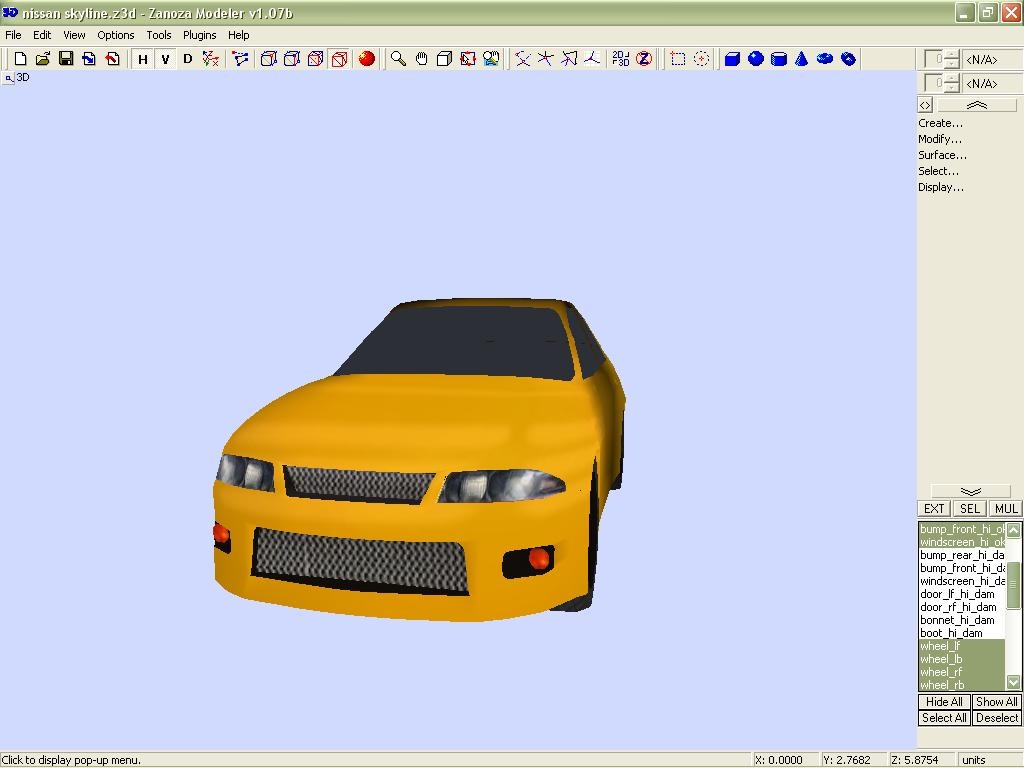Click the downward double-chevron bar above EXT
This screenshot has width=1024, height=768.
point(970,491)
